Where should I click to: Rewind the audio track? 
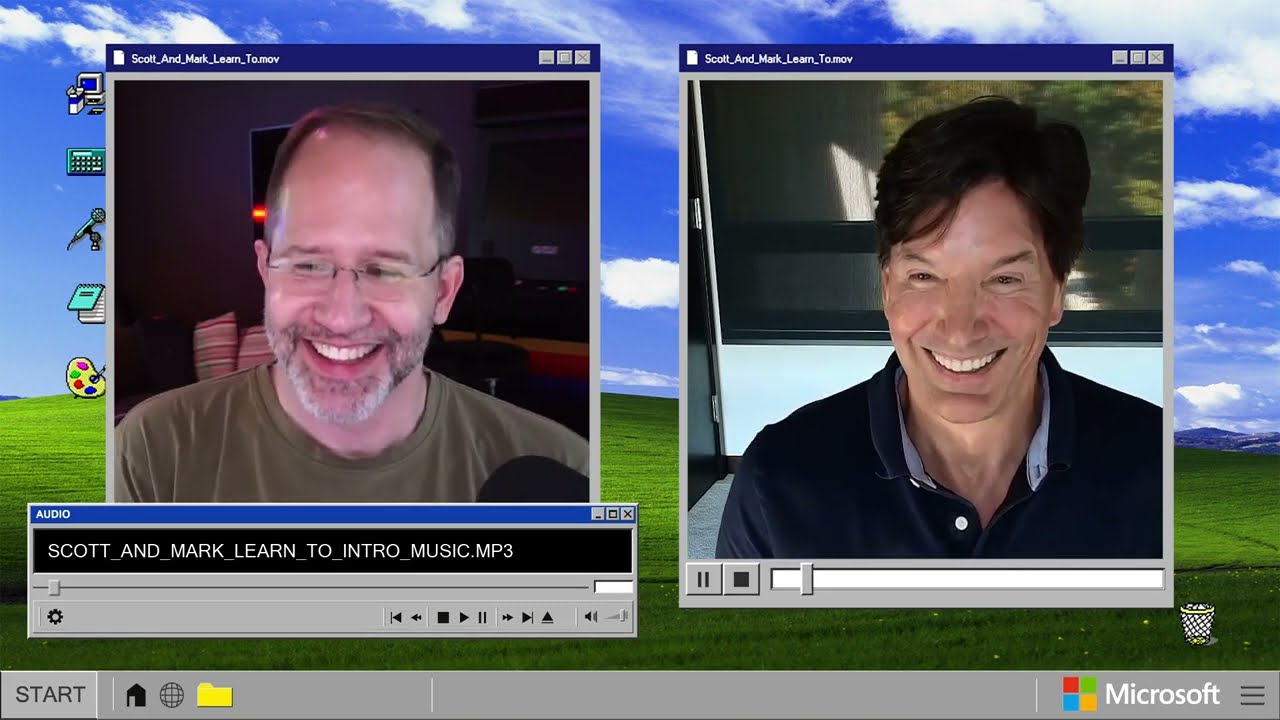tap(417, 618)
